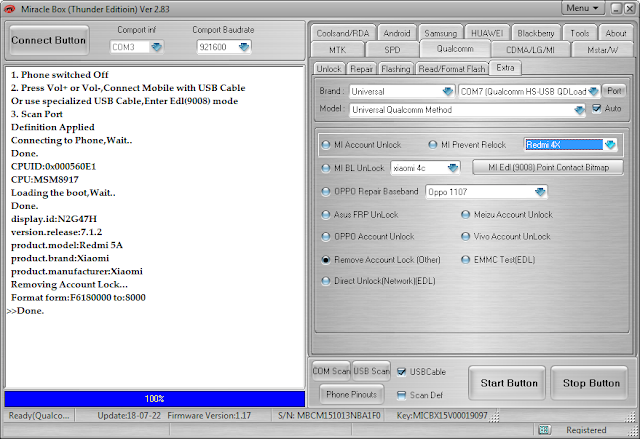
Task: Select the Remove Account Lock (Other) radio
Action: click(x=326, y=260)
